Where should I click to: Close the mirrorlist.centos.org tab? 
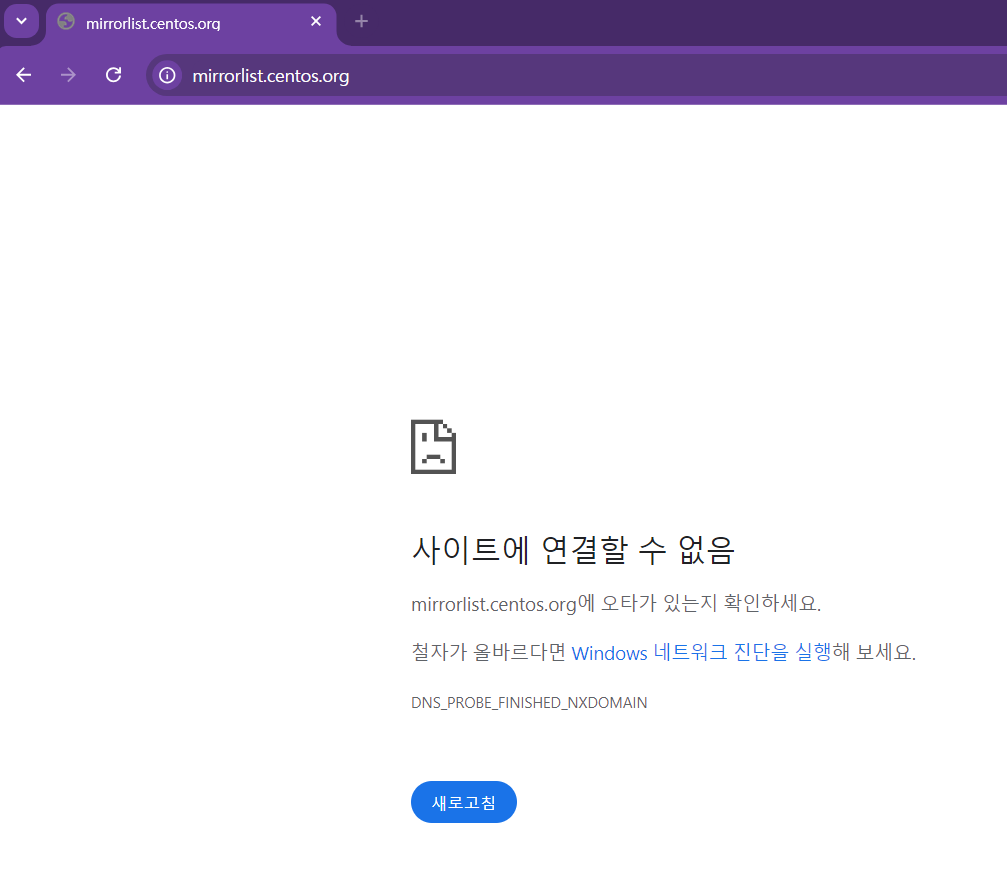click(315, 21)
